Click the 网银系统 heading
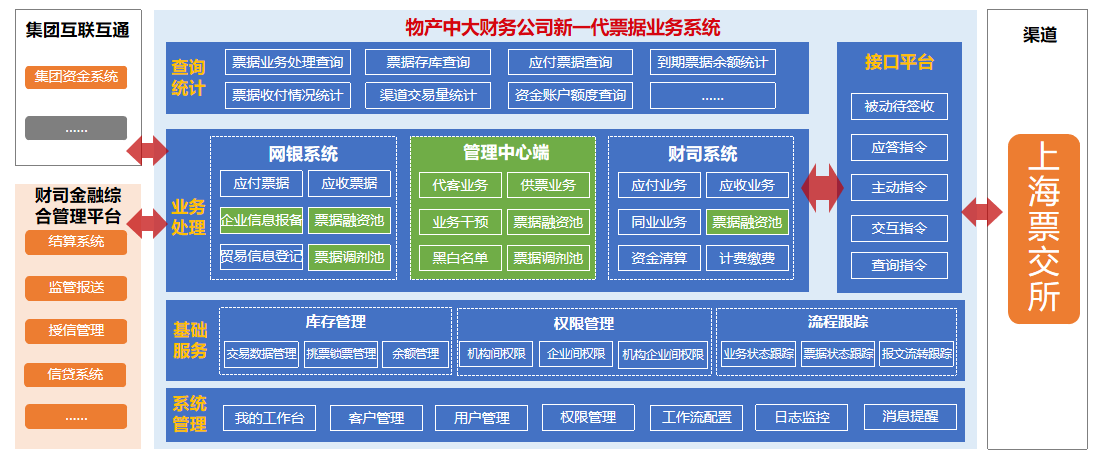1095x464 pixels. pyautogui.click(x=303, y=153)
